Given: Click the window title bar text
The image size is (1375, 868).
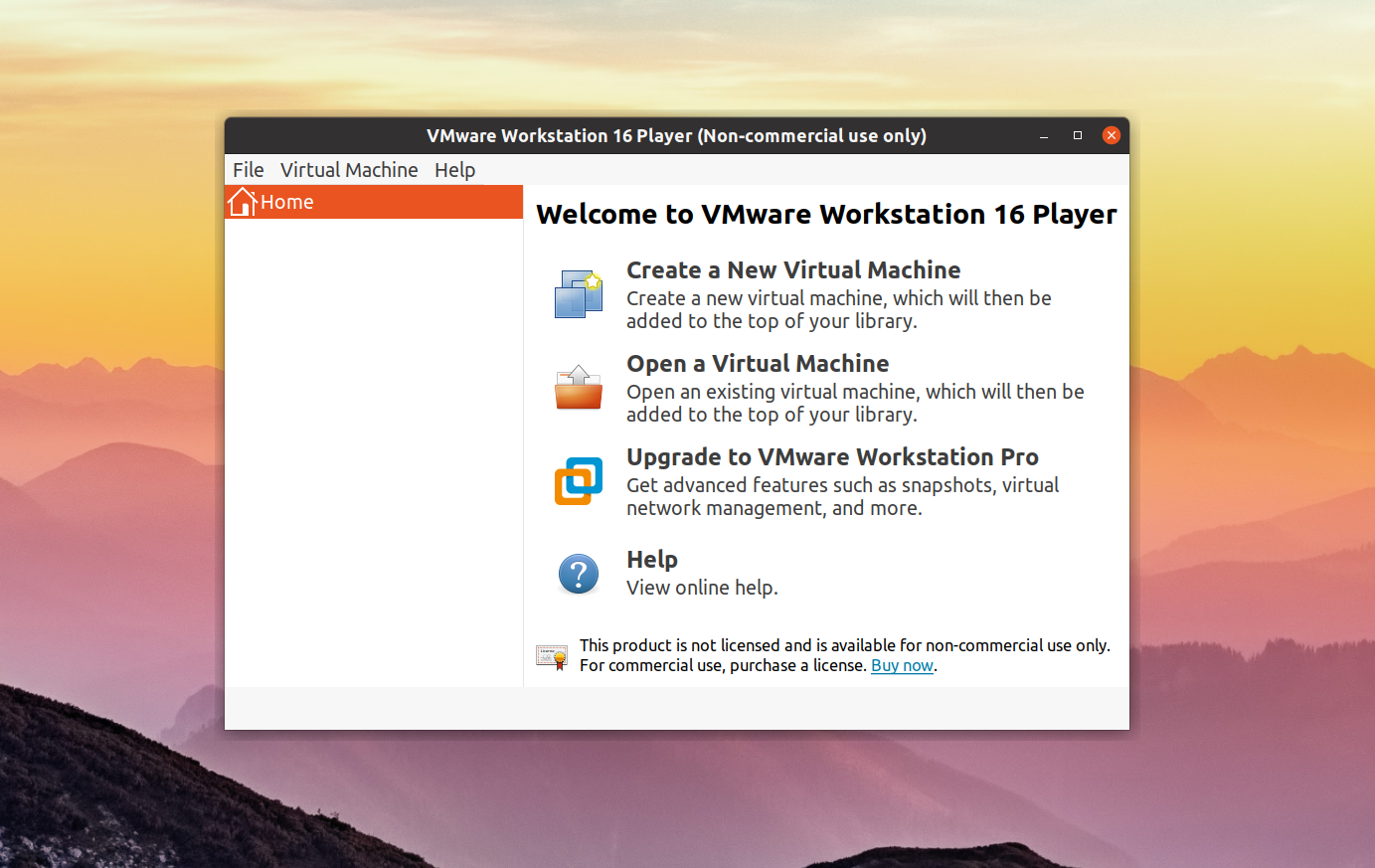Looking at the screenshot, I should (676, 136).
